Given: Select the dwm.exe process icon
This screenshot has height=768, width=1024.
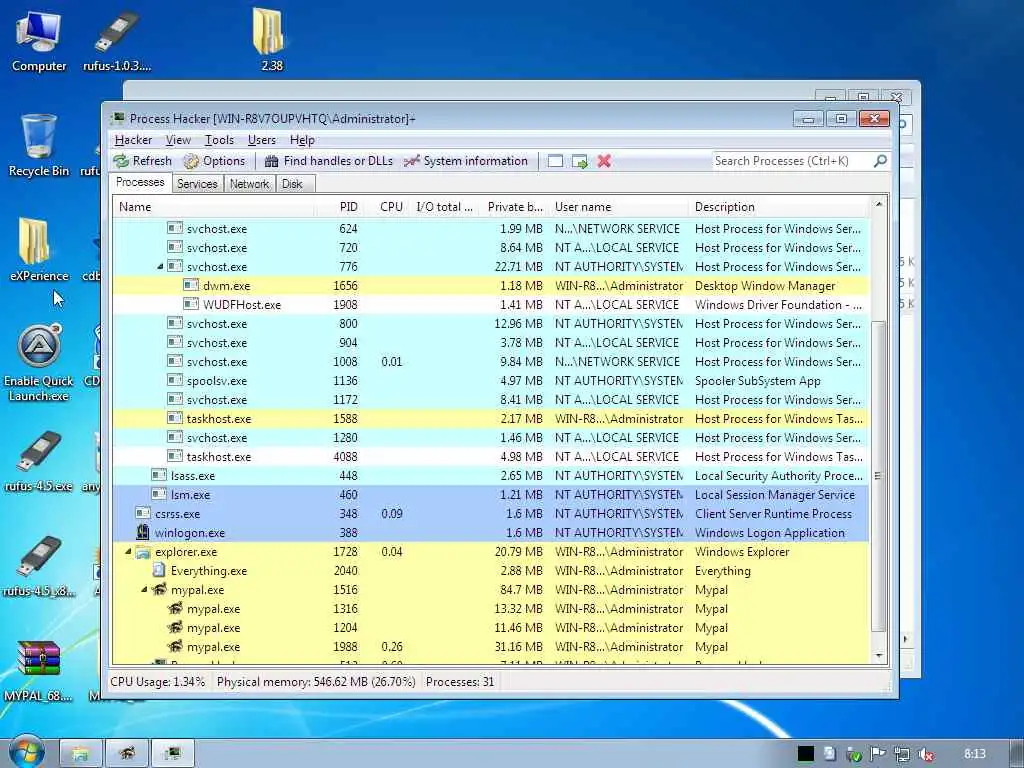Looking at the screenshot, I should (x=191, y=285).
